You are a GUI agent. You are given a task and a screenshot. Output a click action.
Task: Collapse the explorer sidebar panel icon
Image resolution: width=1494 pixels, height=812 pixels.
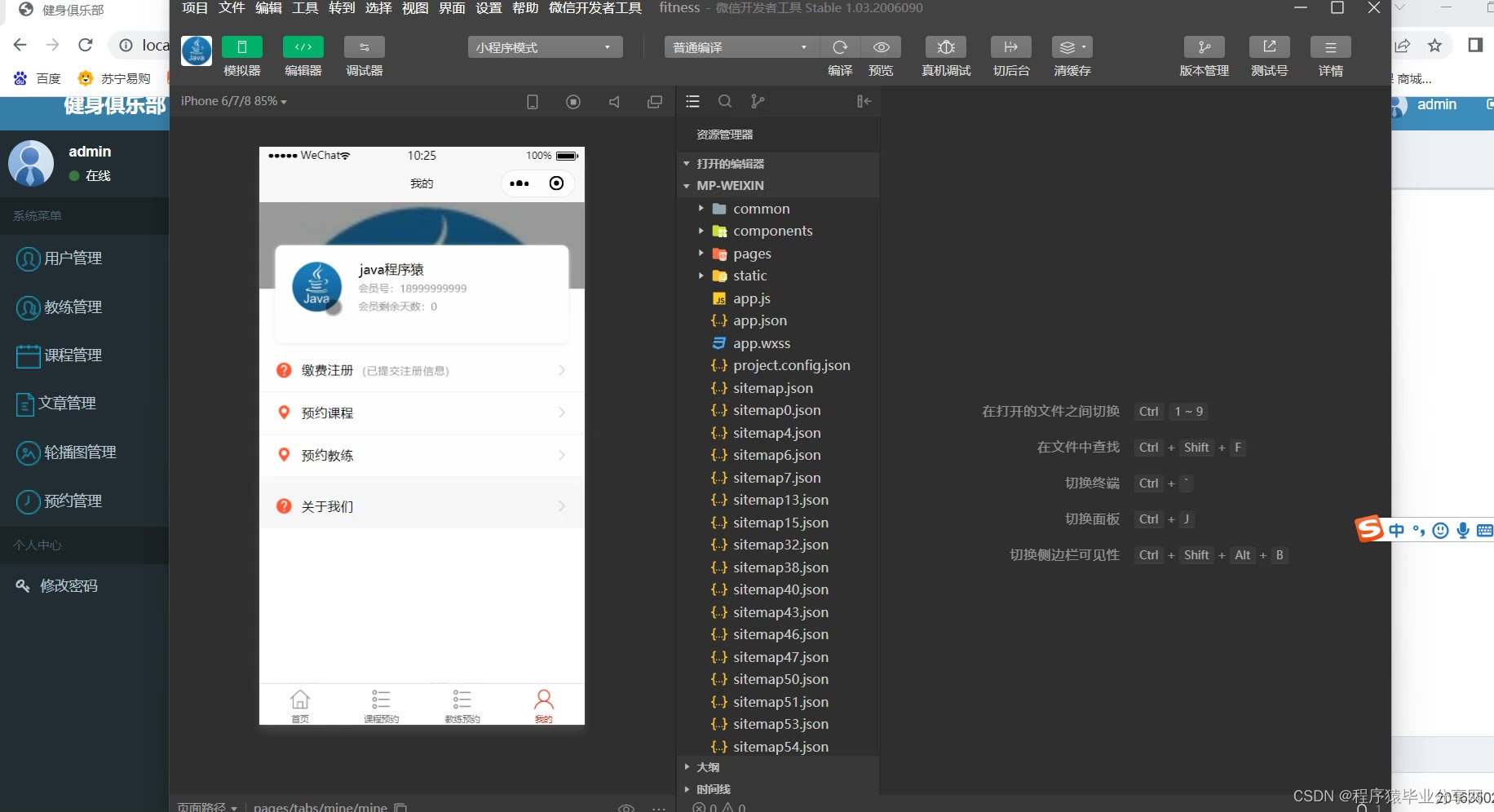(864, 102)
